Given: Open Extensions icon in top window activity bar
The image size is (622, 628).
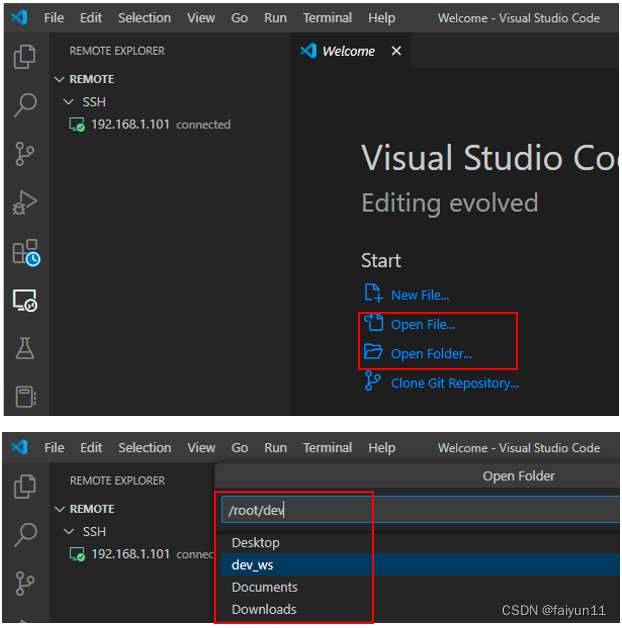Looking at the screenshot, I should pos(26,252).
